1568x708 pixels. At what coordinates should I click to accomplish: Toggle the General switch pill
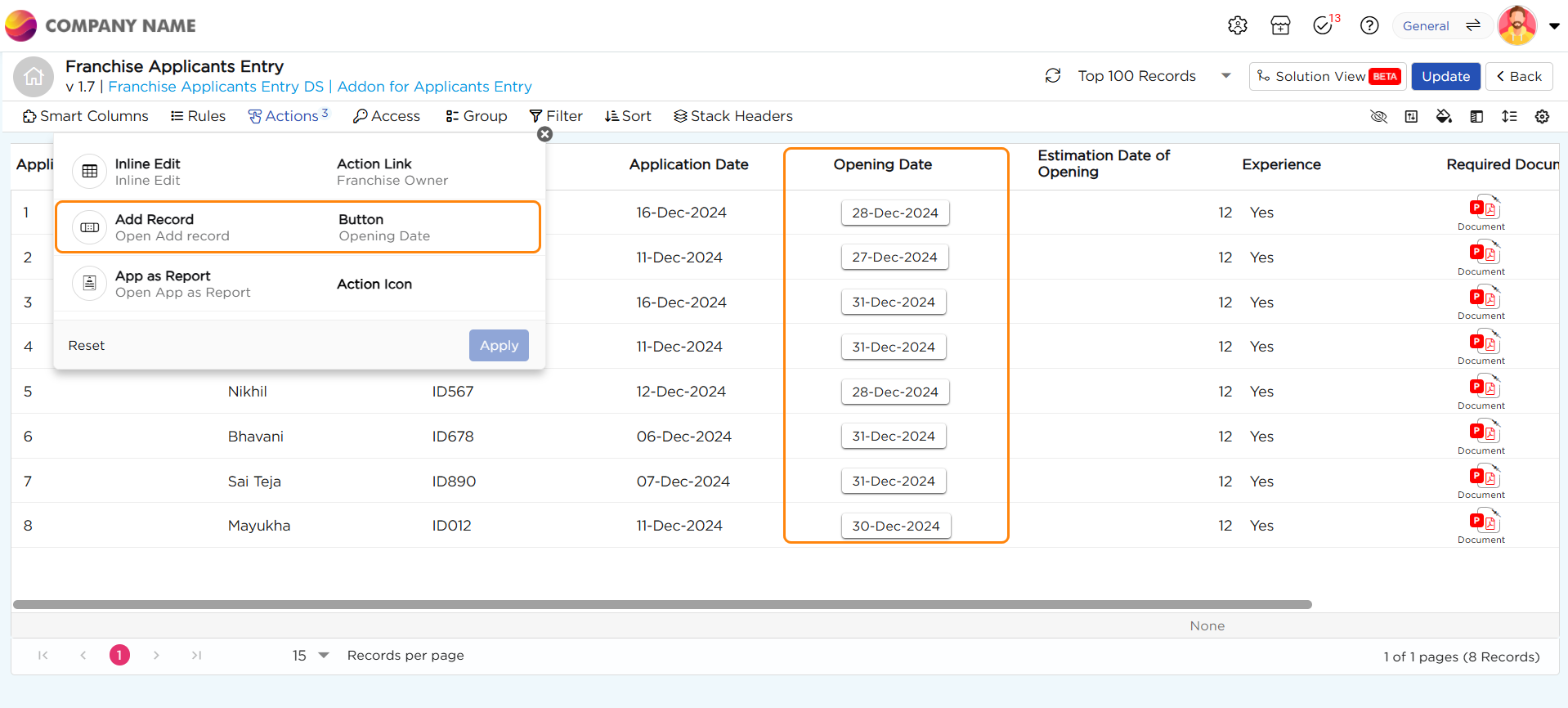(1441, 25)
